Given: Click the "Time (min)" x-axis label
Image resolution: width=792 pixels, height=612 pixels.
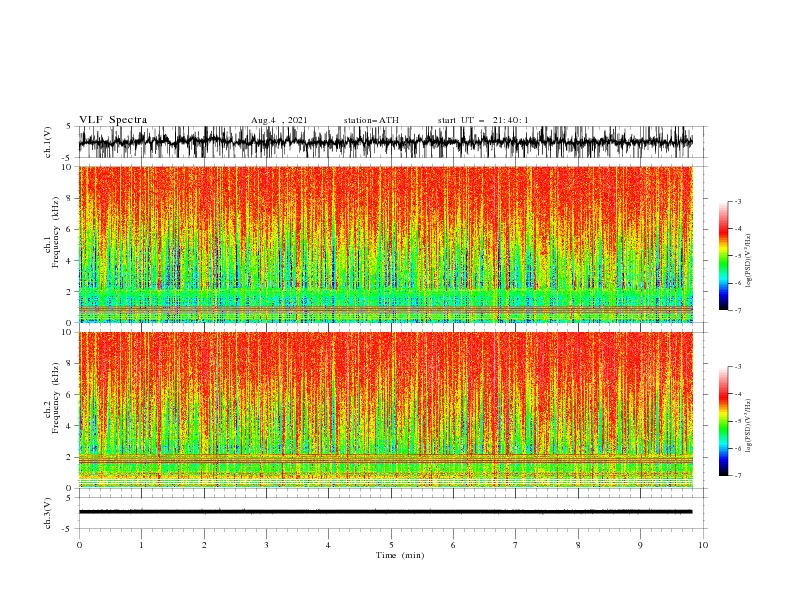Looking at the screenshot, I should tap(400, 555).
